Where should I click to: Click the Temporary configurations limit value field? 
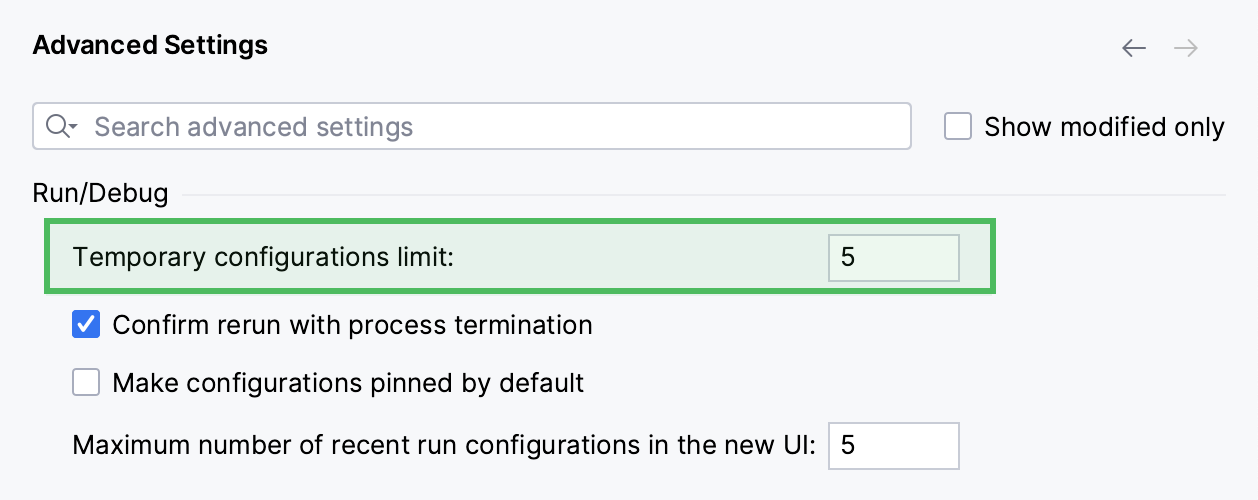(x=894, y=258)
